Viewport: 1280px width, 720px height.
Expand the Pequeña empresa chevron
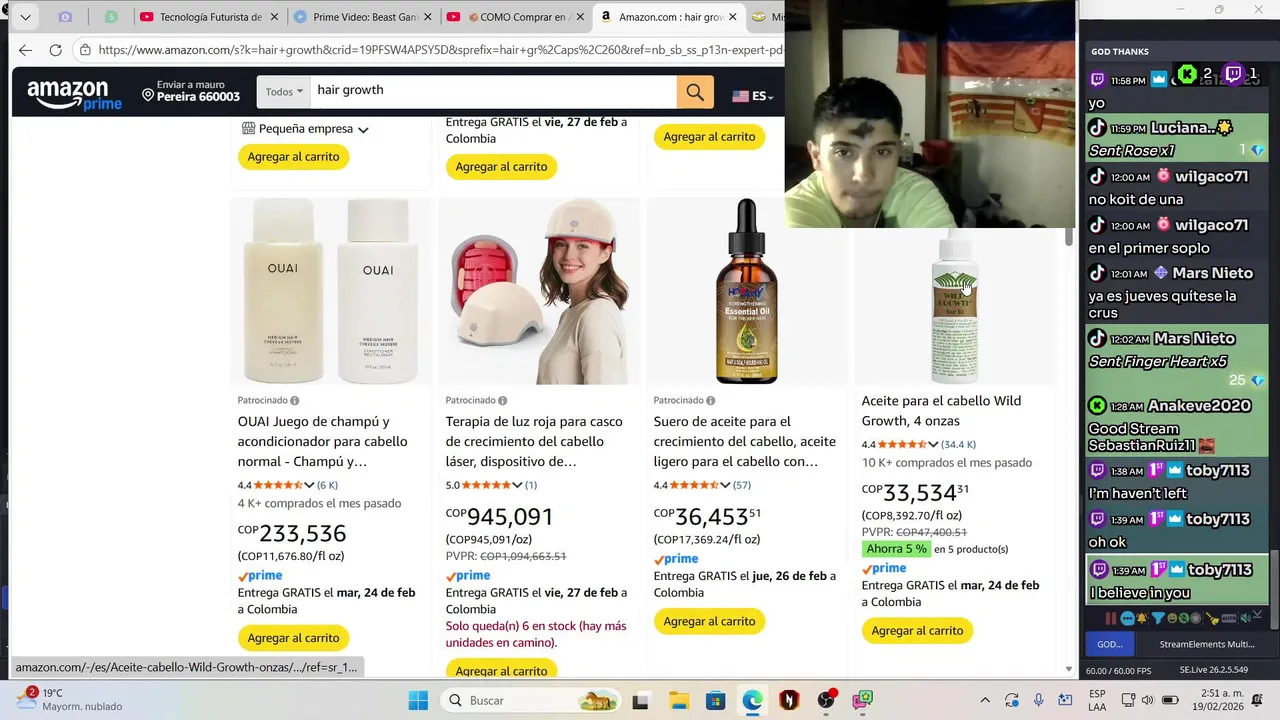(x=363, y=130)
